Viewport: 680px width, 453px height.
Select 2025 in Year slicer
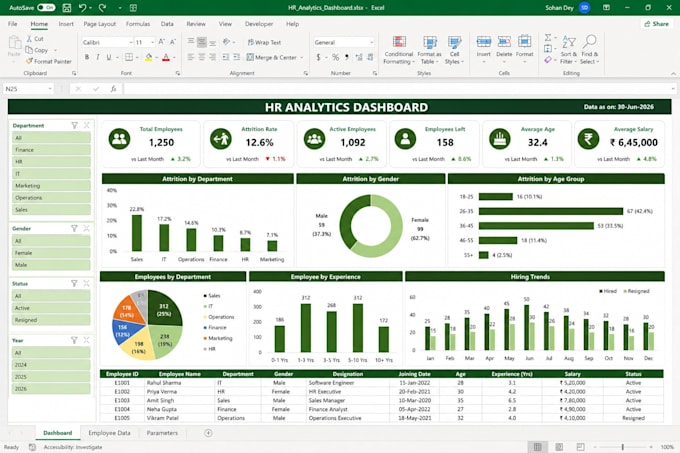51,377
